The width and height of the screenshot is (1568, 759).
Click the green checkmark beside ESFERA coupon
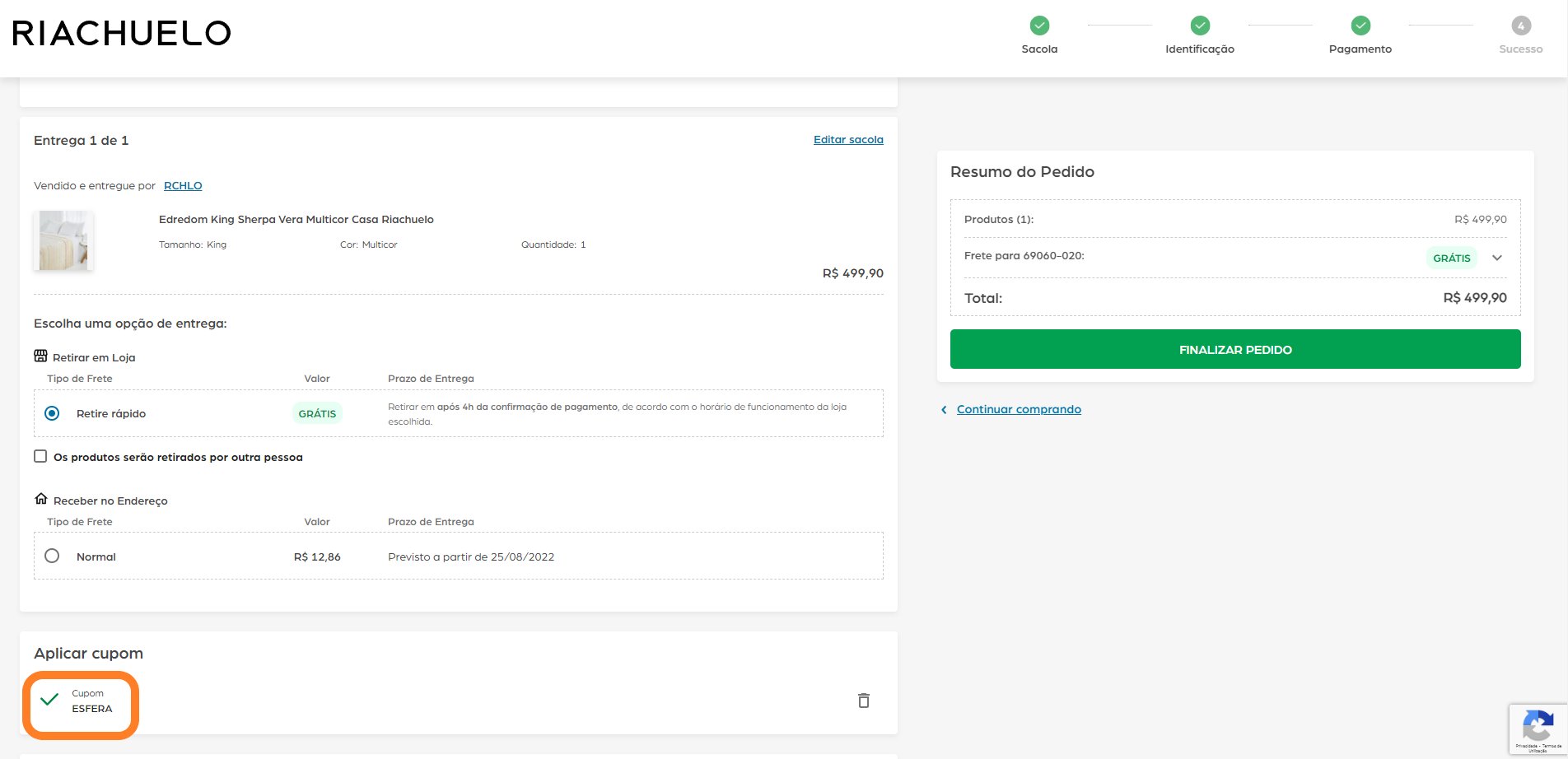[x=49, y=700]
